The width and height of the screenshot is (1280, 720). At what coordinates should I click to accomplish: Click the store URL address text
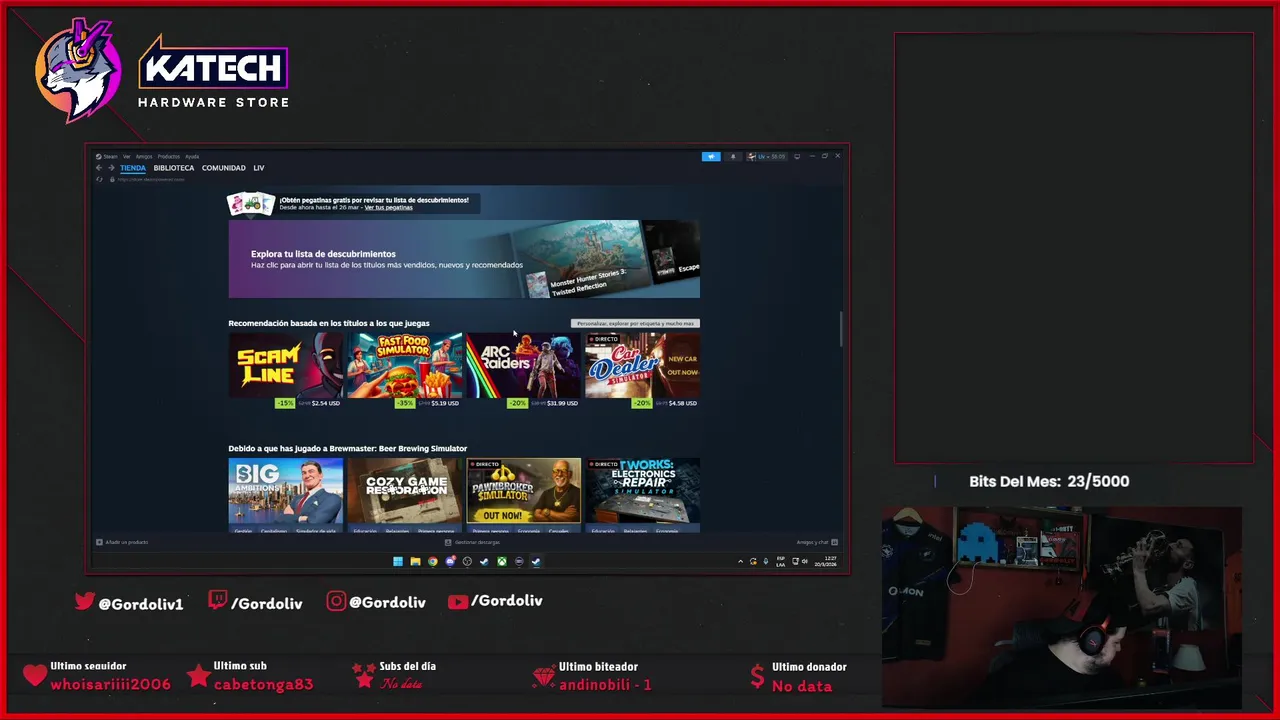click(151, 179)
